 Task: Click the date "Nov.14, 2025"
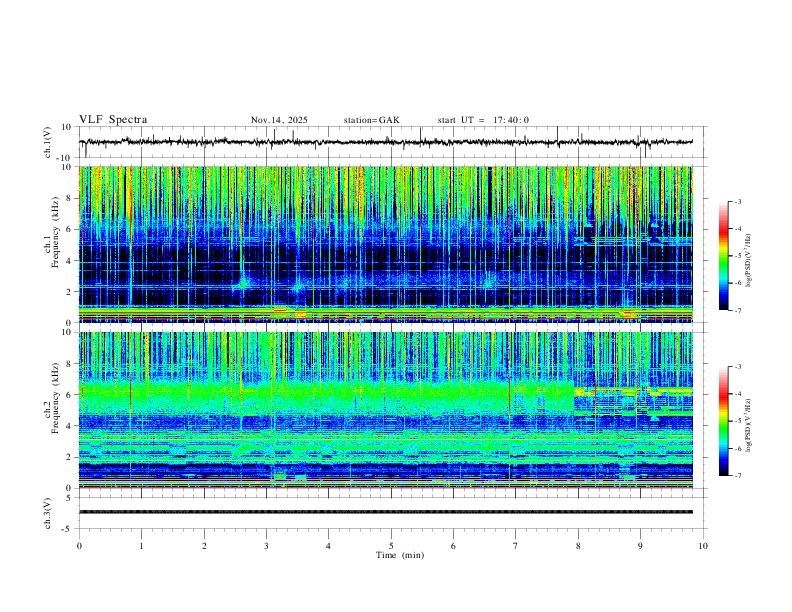tap(279, 120)
